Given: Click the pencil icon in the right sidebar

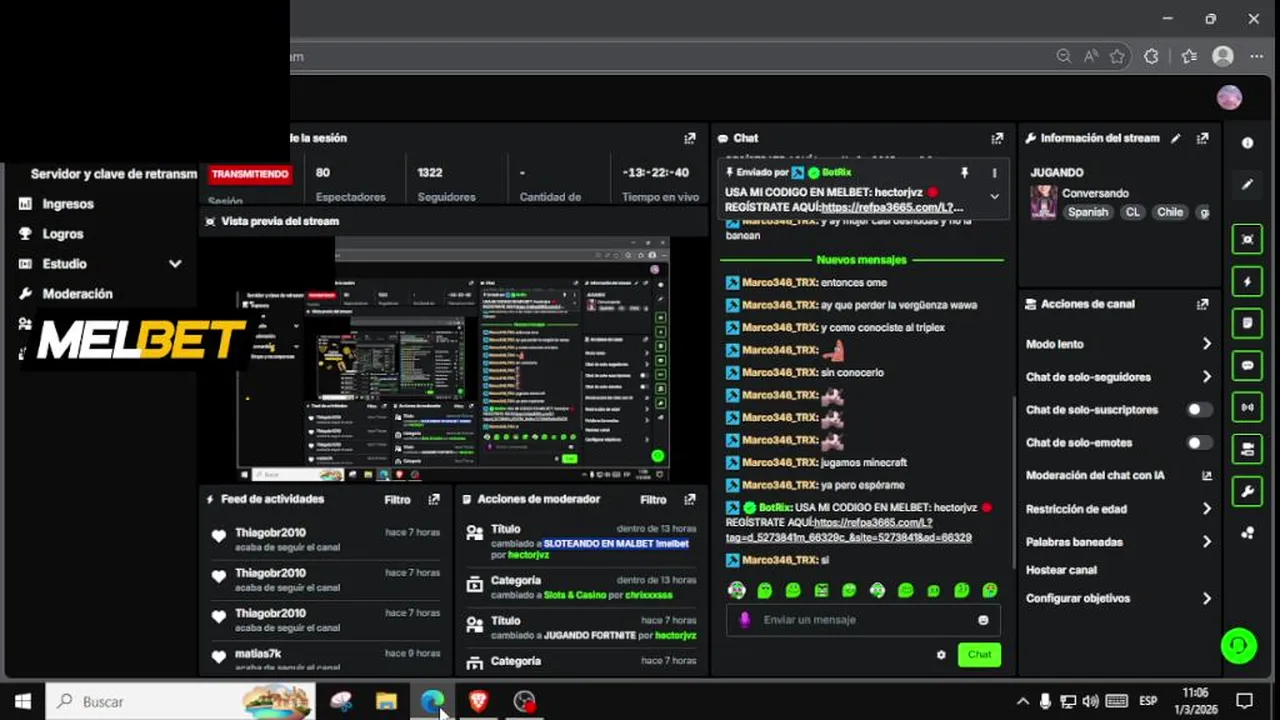Looking at the screenshot, I should 1247,185.
